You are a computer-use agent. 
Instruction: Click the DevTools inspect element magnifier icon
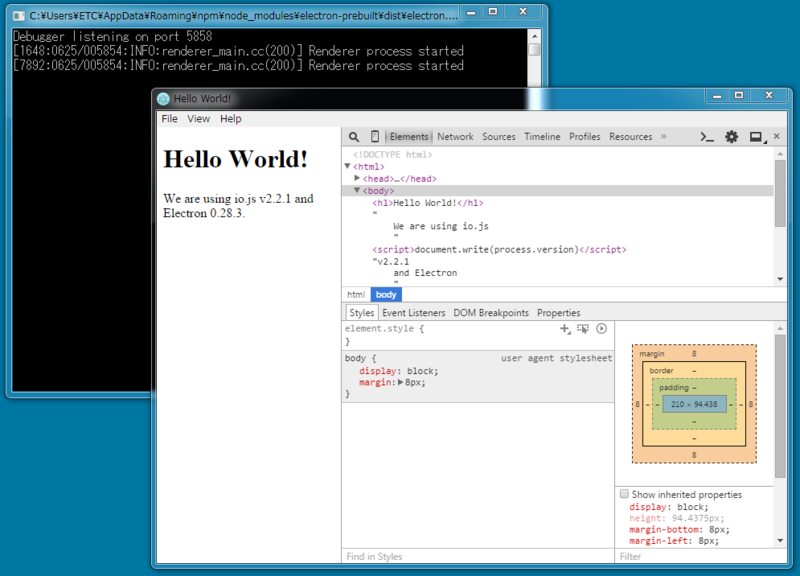click(x=354, y=137)
